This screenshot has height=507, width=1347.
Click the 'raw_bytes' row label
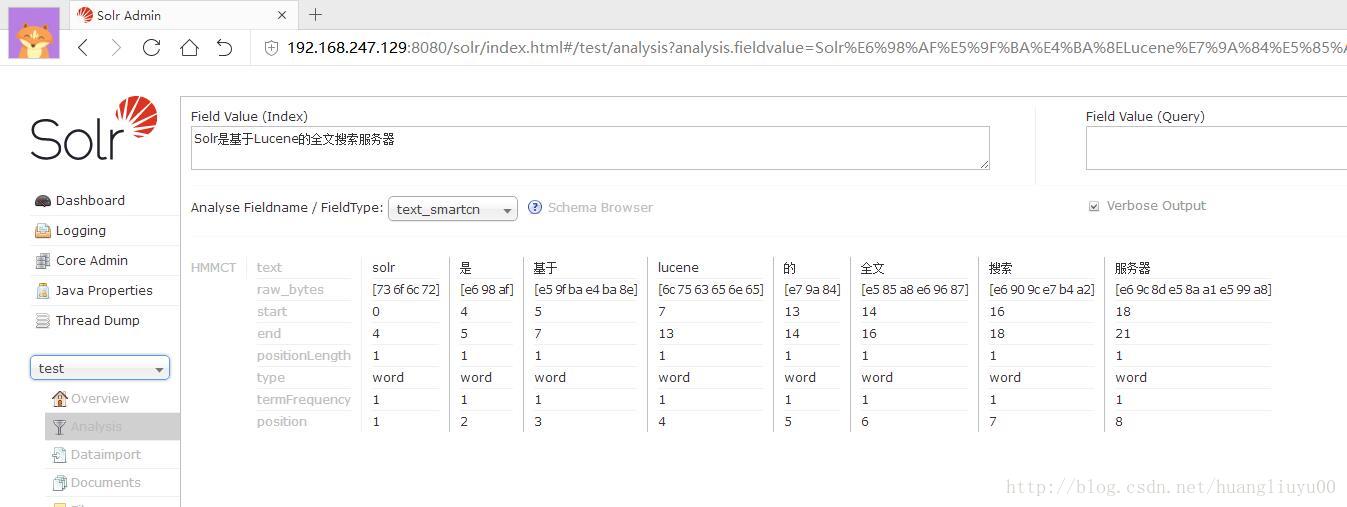coord(290,289)
